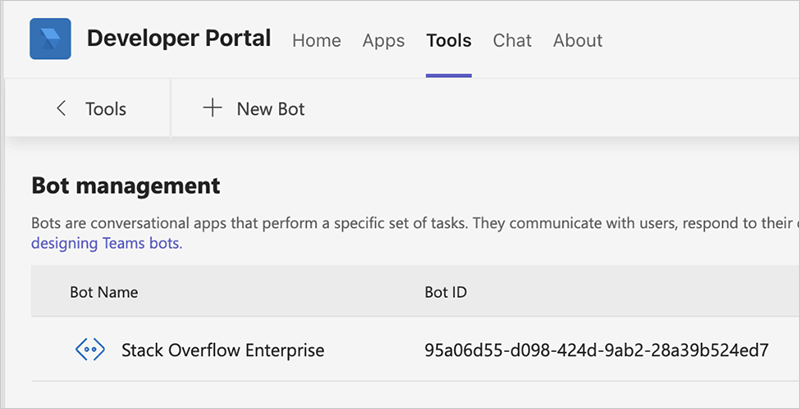The image size is (800, 409).
Task: Click the Bot management heading
Action: click(x=125, y=185)
